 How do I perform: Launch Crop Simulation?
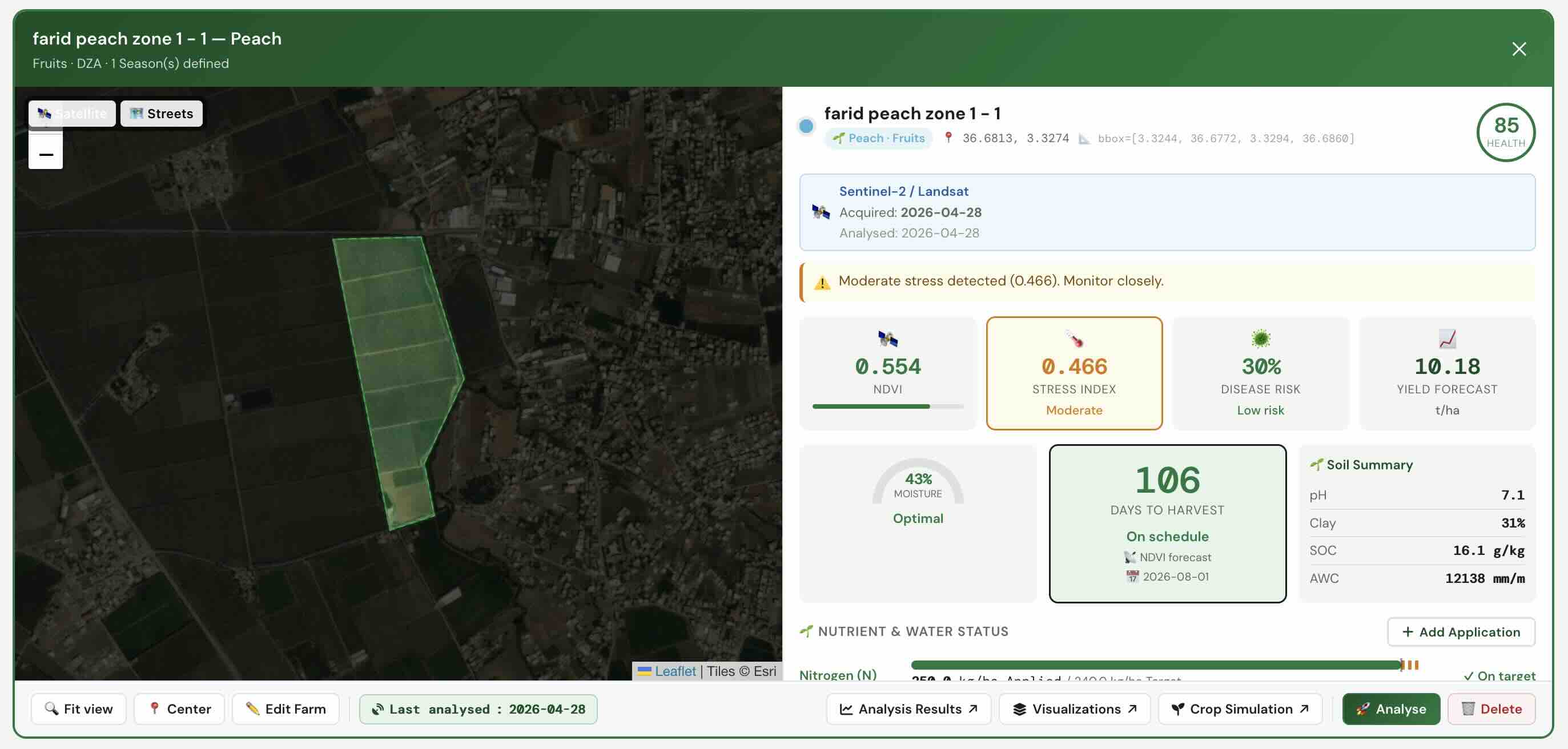pyautogui.click(x=1240, y=709)
